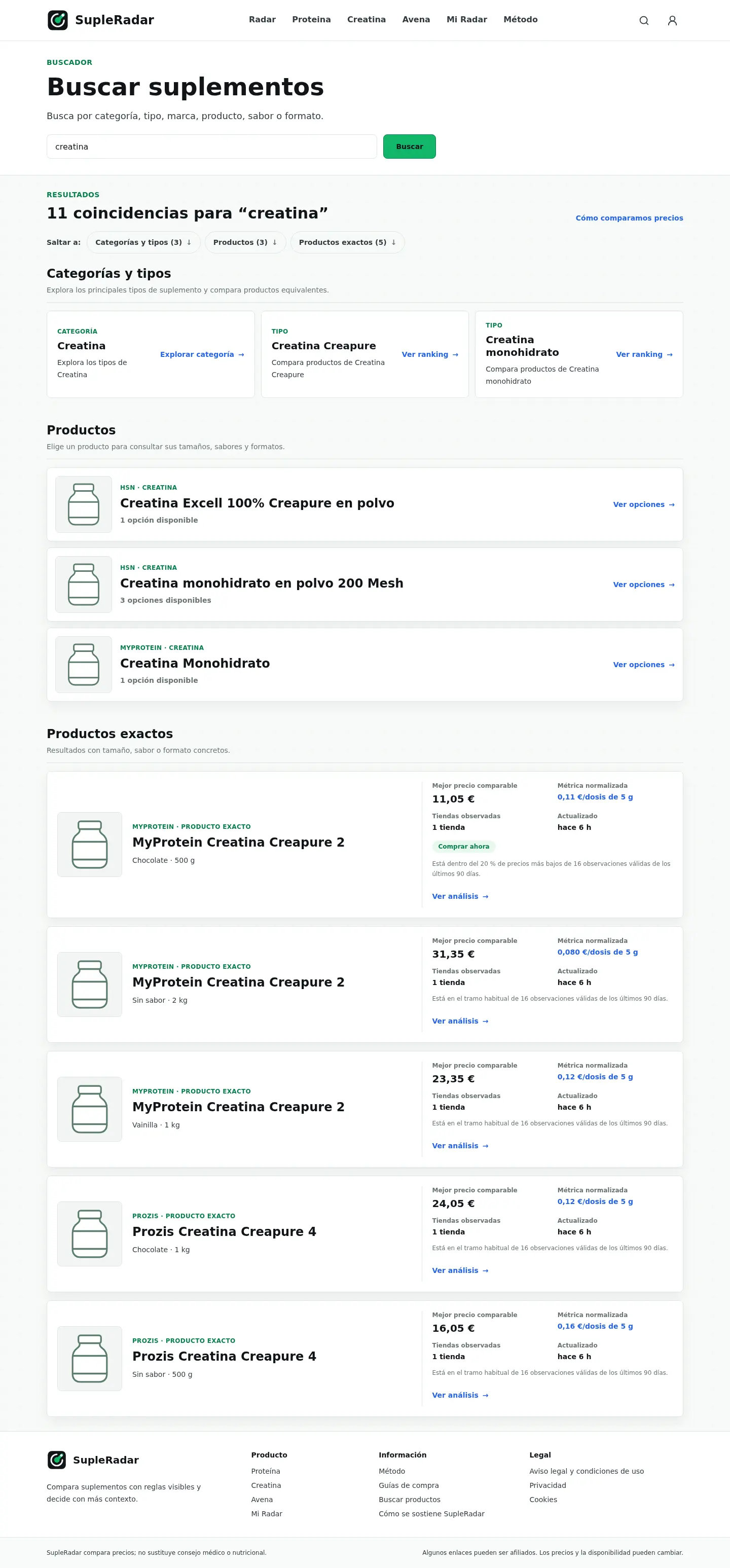Click Ver análisis for the 23,35 € product
The height and width of the screenshot is (1568, 730).
(x=460, y=1146)
